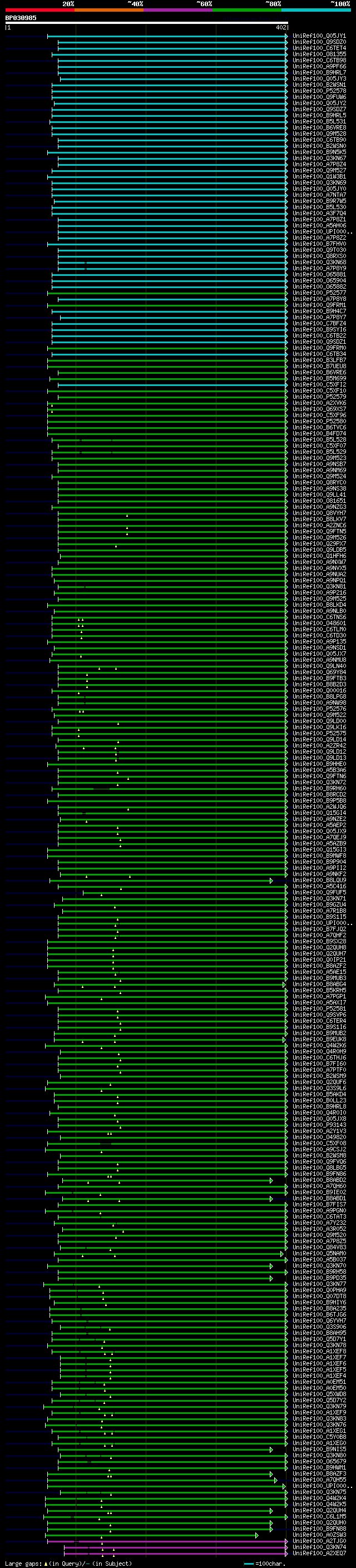Viewport: 356px width, 1568px height.
Task: Open hit UniRef100_Q9SDZ0
Action: tap(319, 42)
